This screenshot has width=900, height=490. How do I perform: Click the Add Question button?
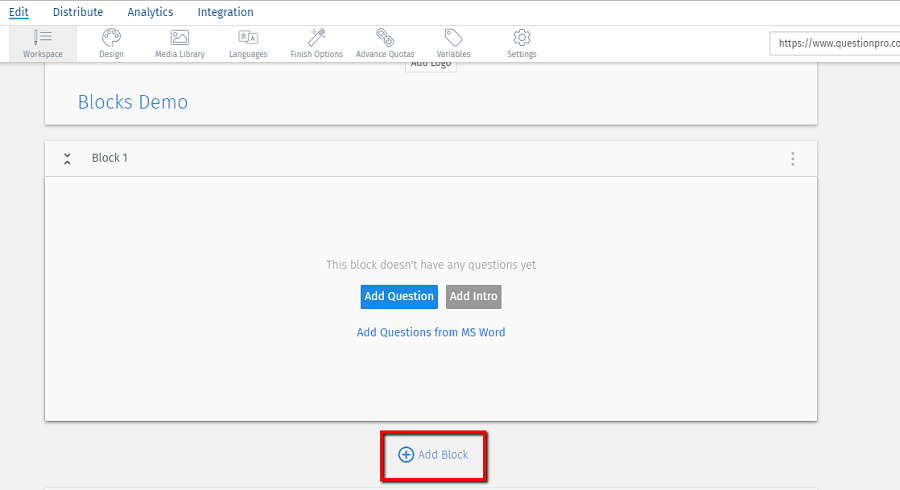click(399, 297)
